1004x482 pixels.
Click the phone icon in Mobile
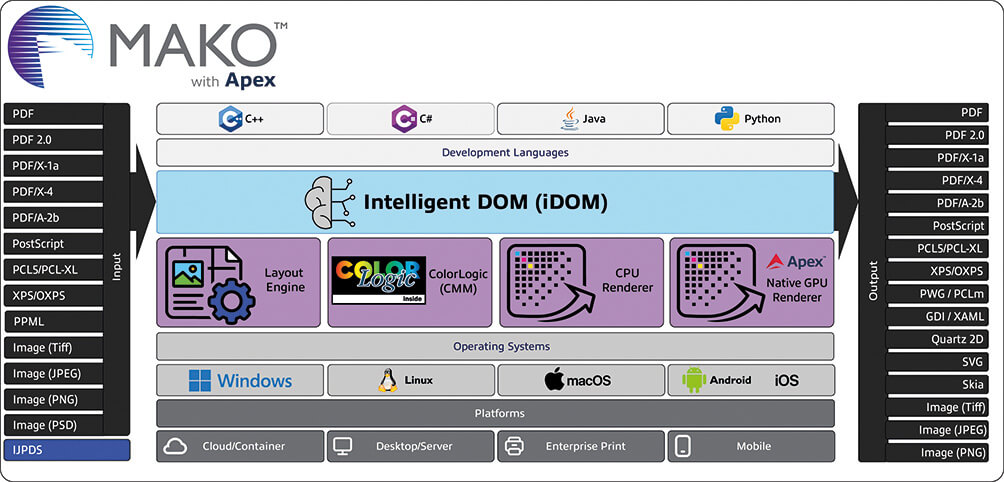(x=683, y=446)
